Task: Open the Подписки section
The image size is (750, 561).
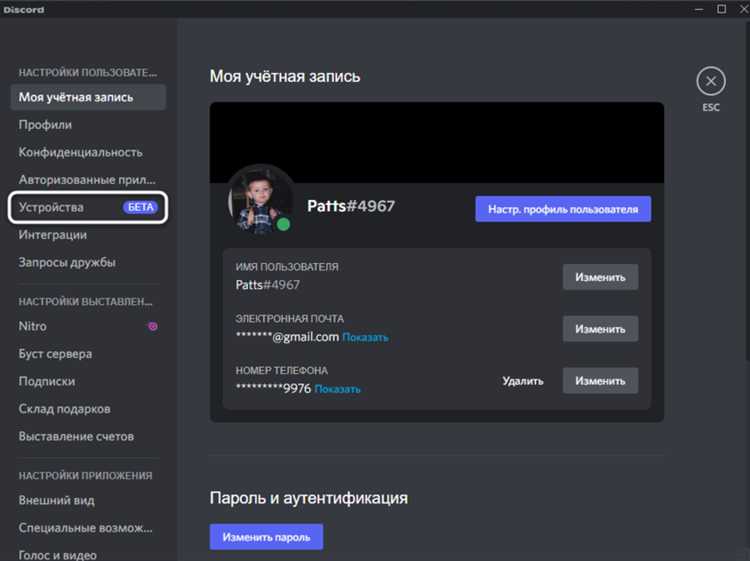Action: click(88, 381)
